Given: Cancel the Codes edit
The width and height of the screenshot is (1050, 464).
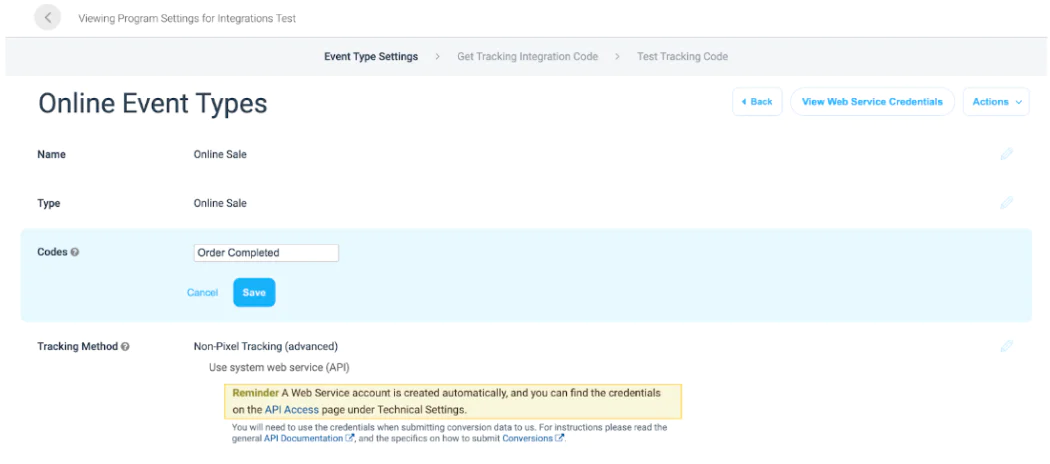Looking at the screenshot, I should tap(202, 292).
